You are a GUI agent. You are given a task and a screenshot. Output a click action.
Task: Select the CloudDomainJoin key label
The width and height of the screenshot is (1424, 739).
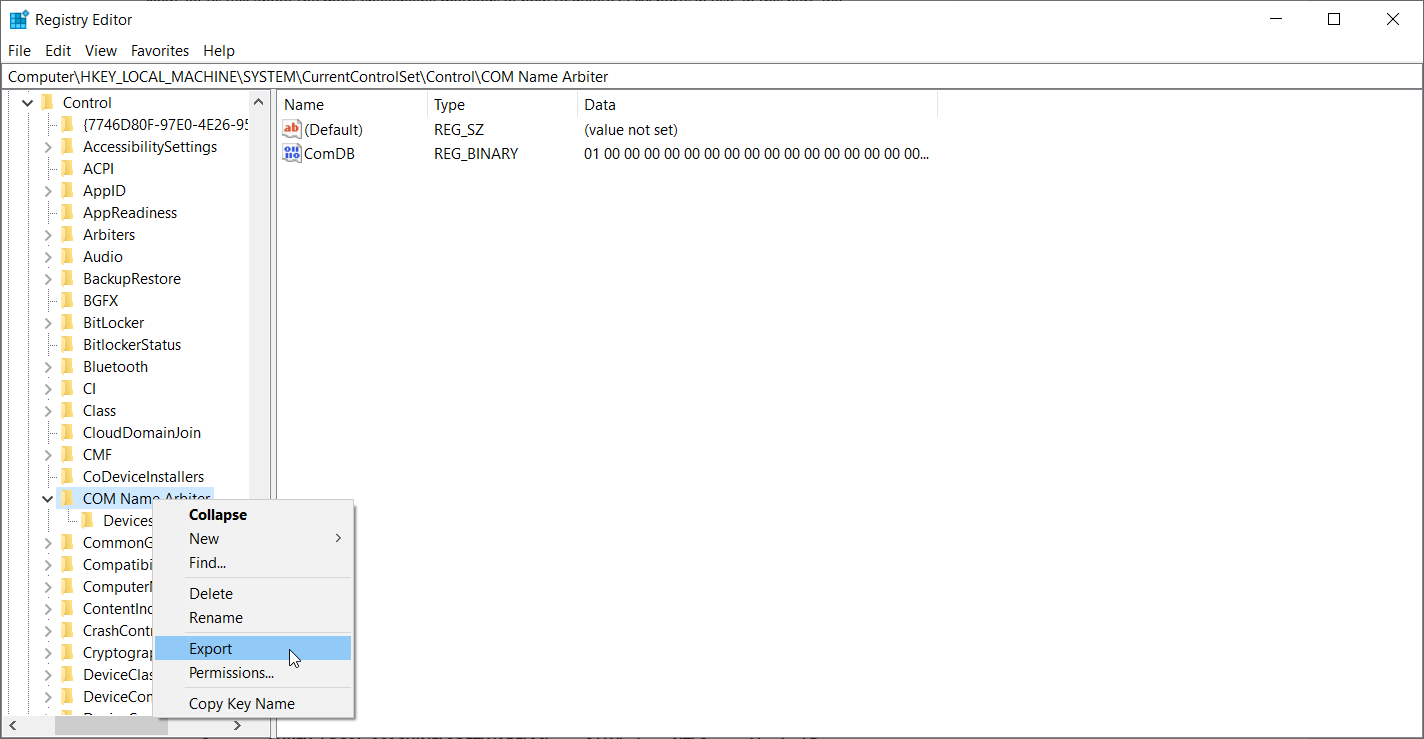pyautogui.click(x=142, y=432)
